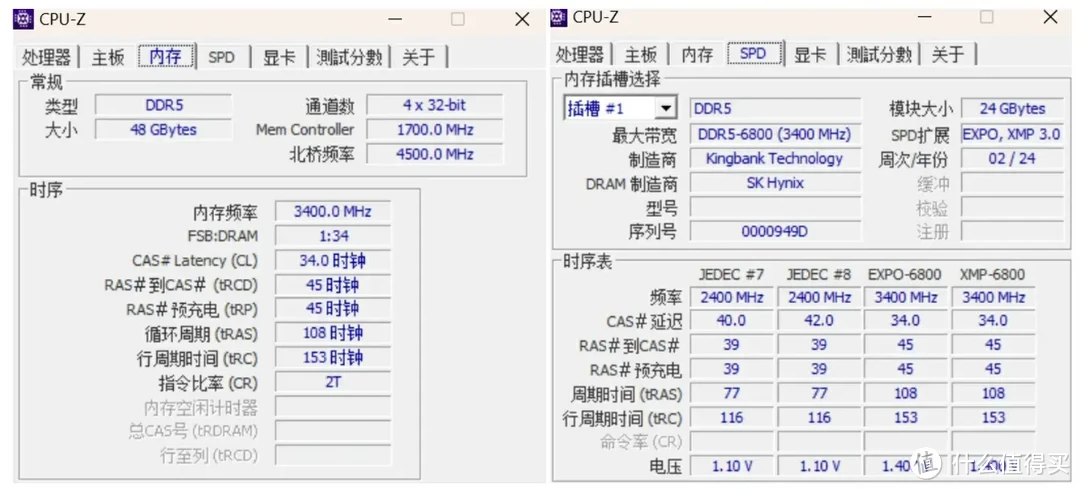The width and height of the screenshot is (1080, 490).
Task: Click the 1:34 FSB:DRAM value
Action: coord(332,236)
